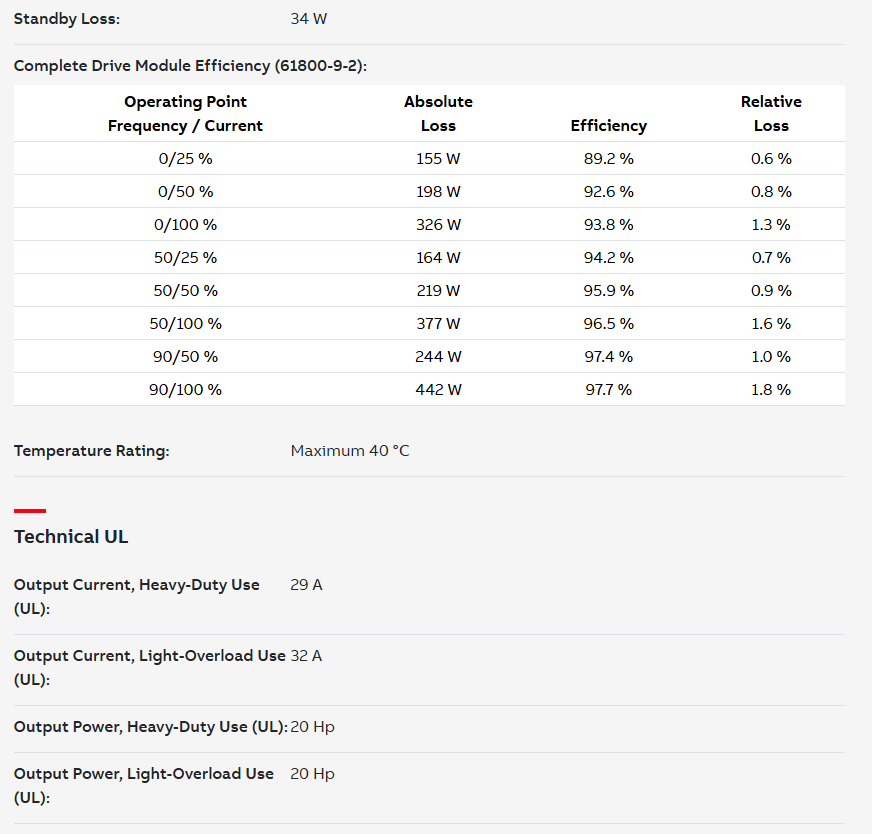
Task: Click the Complete Drive Module Efficiency label
Action: (190, 66)
